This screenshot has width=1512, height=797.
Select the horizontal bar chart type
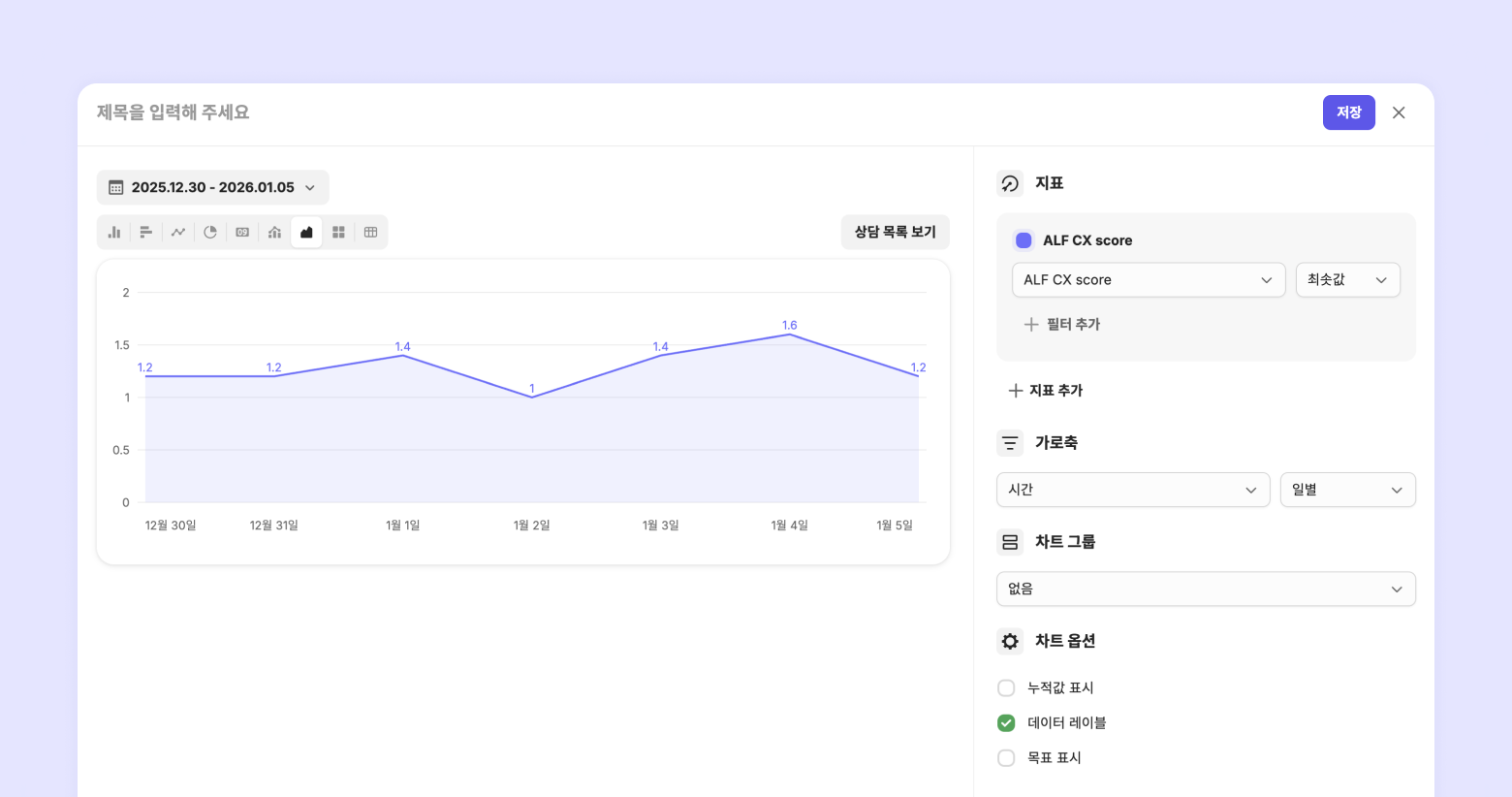146,233
